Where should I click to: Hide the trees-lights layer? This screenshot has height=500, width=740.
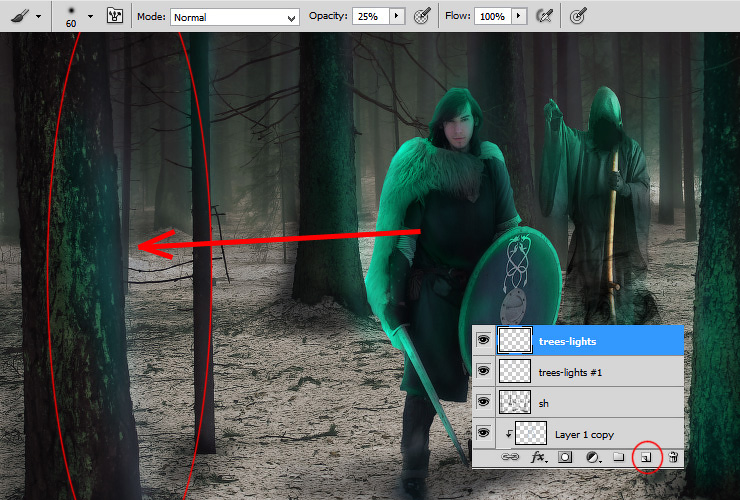pyautogui.click(x=483, y=340)
